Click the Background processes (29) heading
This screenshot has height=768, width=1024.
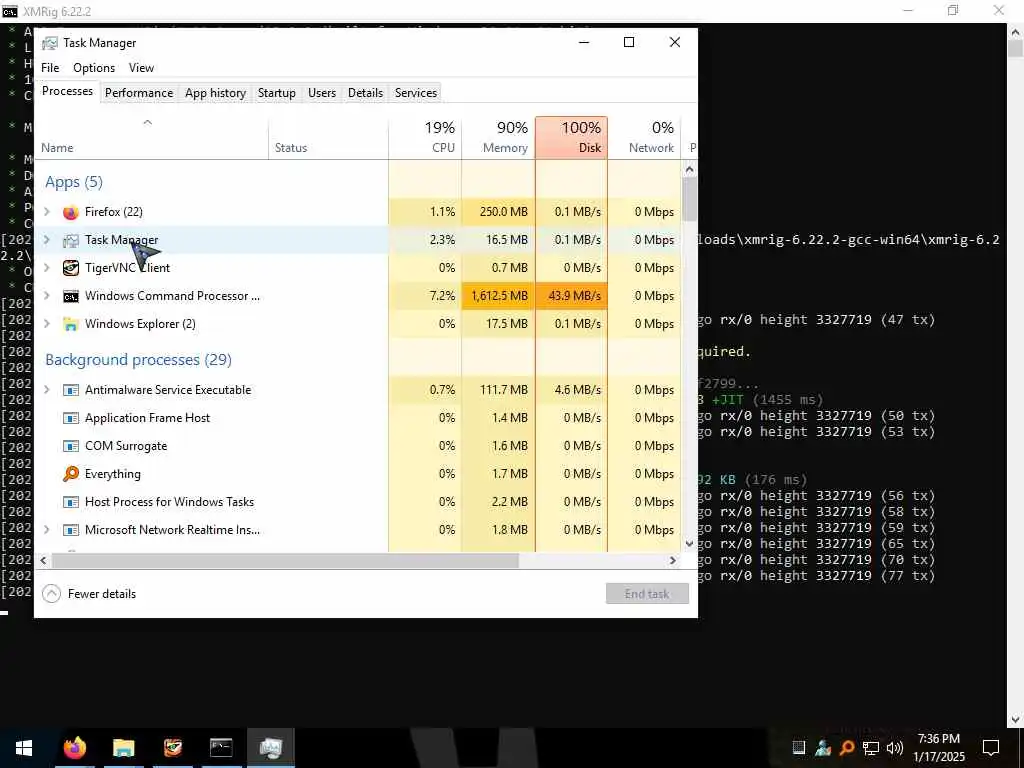coord(138,360)
